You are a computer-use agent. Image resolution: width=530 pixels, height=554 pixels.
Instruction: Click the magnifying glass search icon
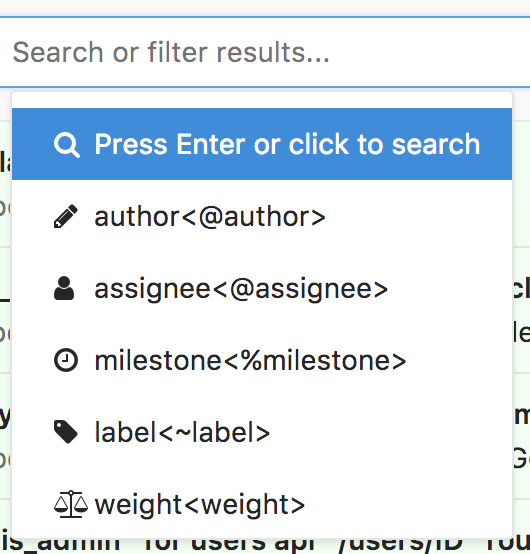66,145
